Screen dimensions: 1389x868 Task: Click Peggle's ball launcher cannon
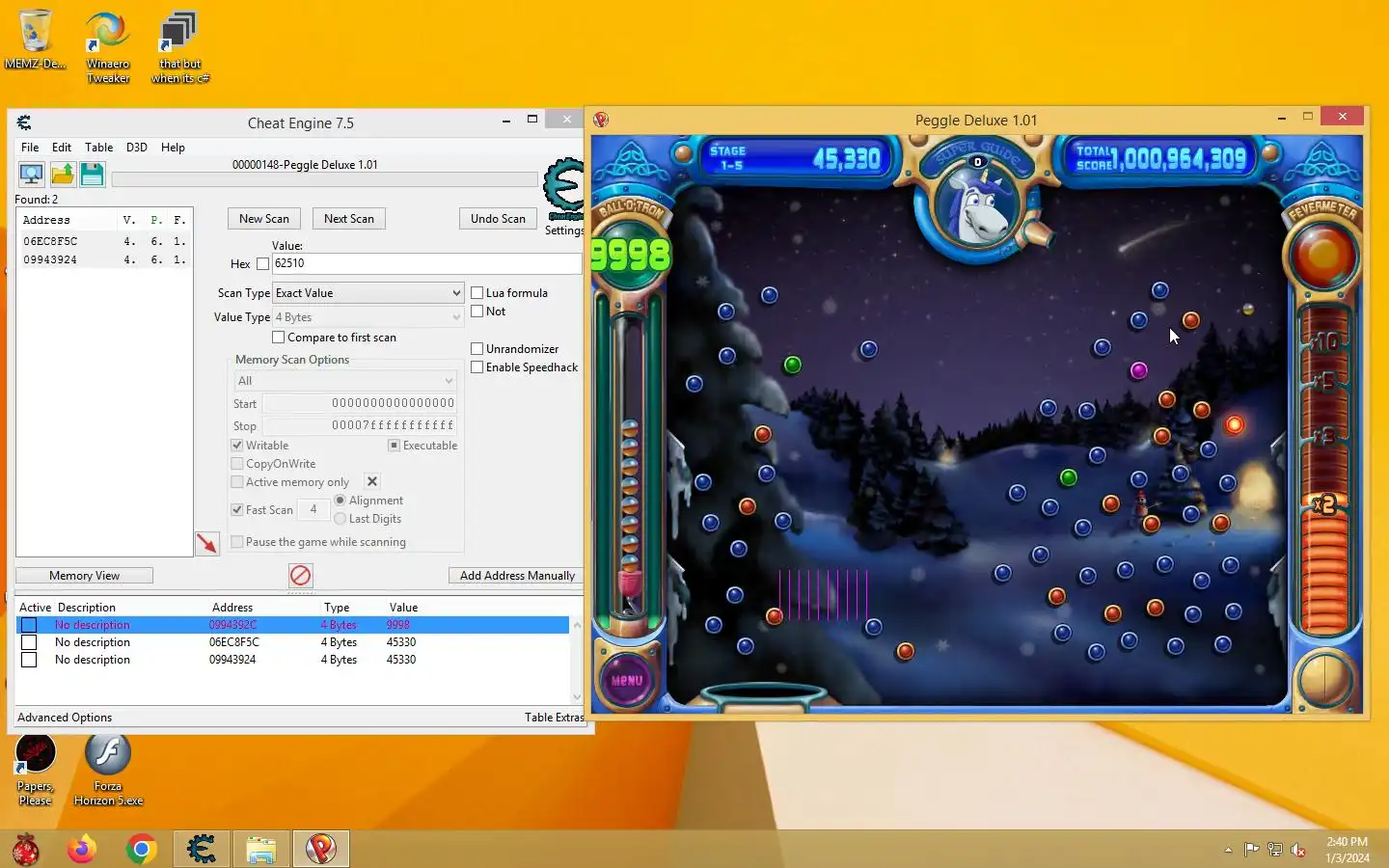click(x=1040, y=232)
